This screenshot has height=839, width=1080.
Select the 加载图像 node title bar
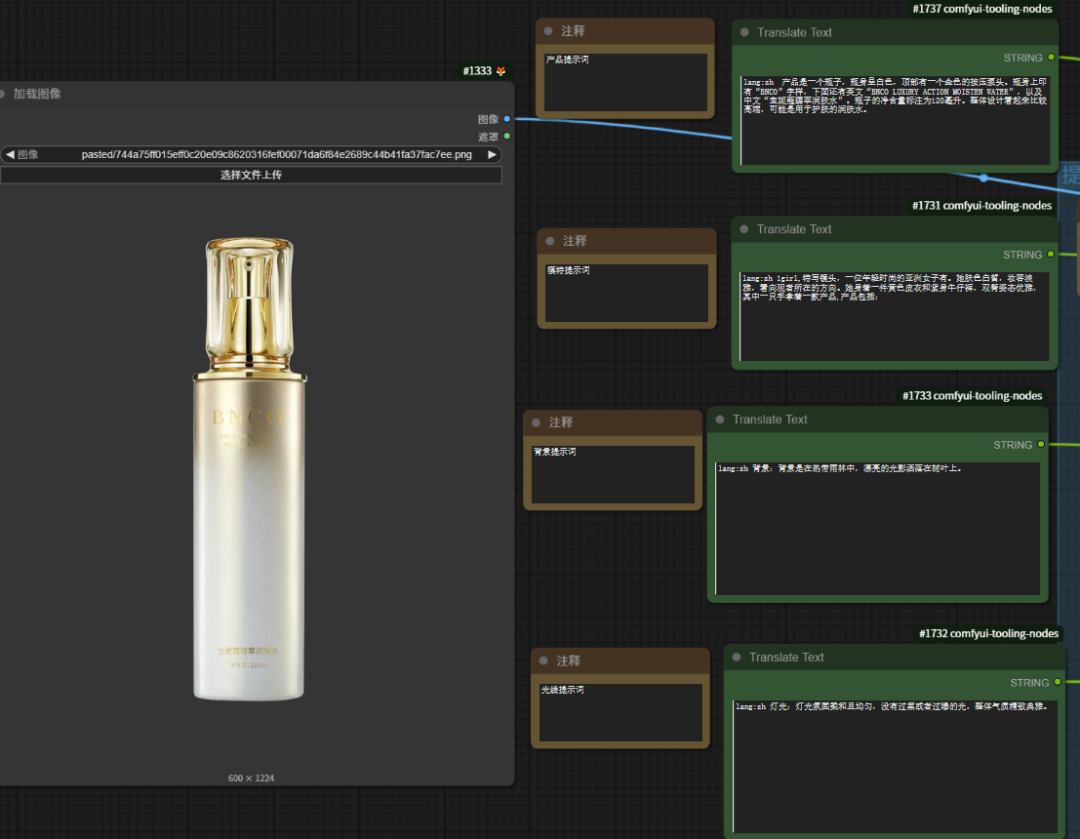(x=255, y=94)
